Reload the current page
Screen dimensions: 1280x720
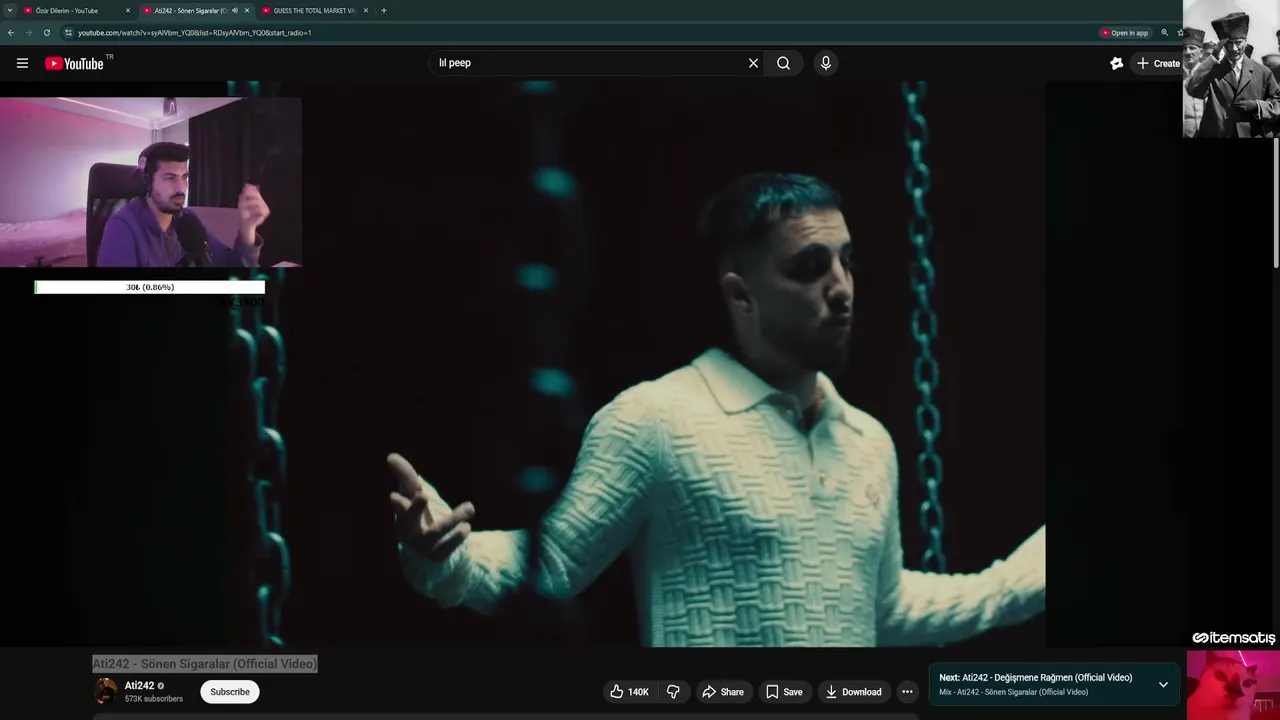click(46, 33)
